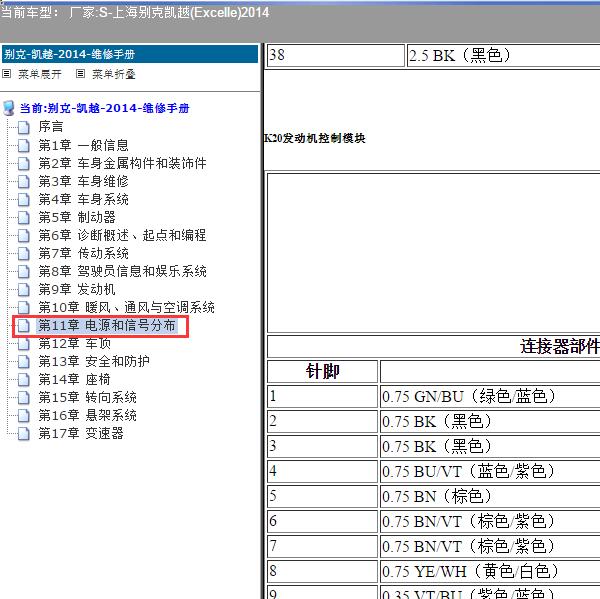Open 第8章 驾驶员信息和娱乐系统
The width and height of the screenshot is (600, 599).
pyautogui.click(x=122, y=271)
